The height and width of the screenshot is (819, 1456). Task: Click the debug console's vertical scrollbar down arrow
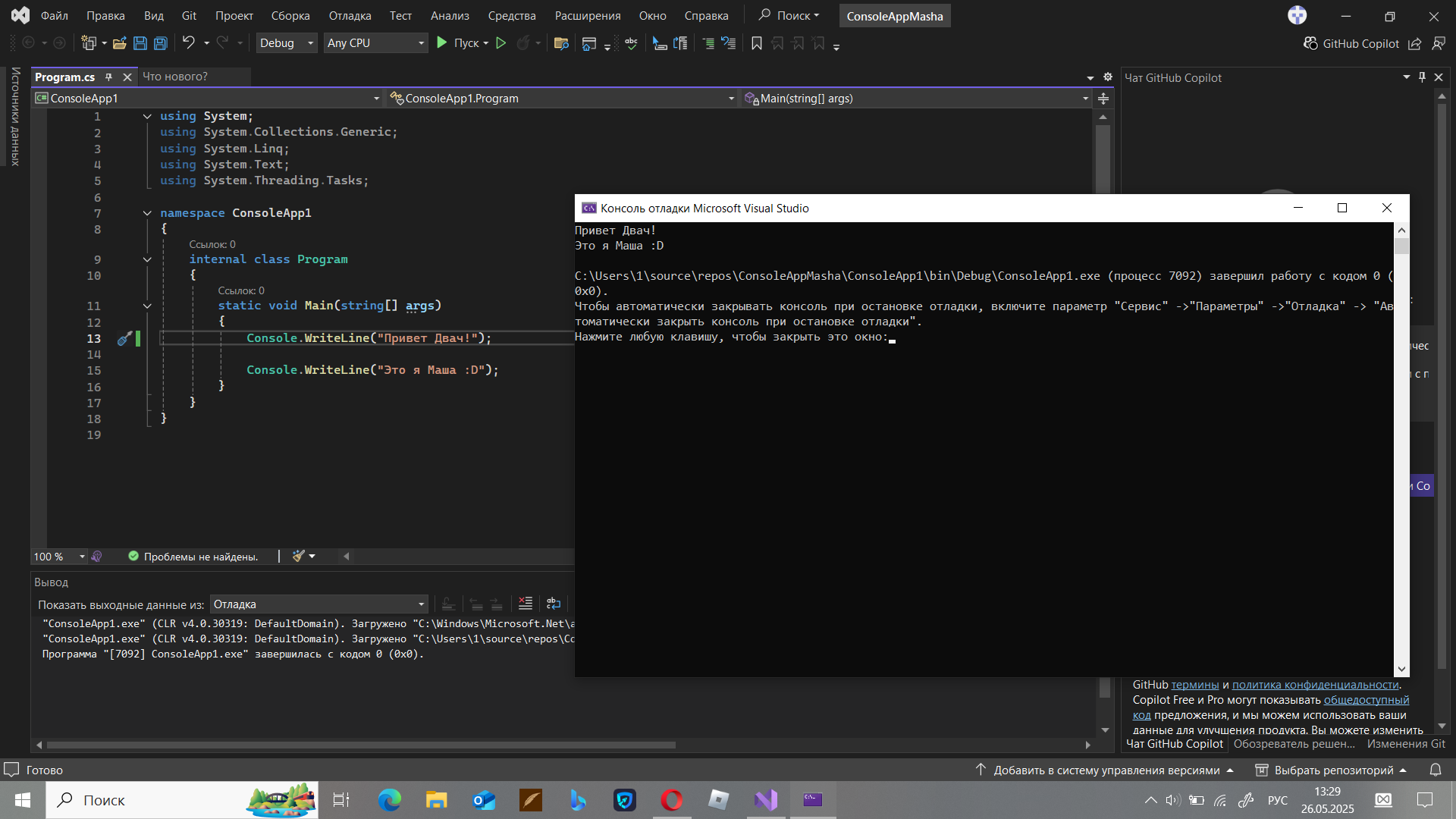[x=1401, y=669]
